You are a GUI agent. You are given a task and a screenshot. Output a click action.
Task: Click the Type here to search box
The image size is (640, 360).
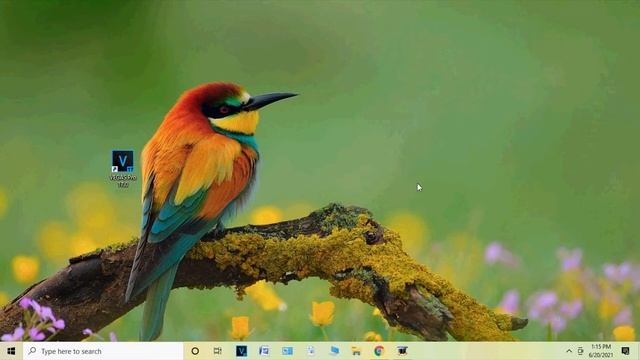[103, 351]
